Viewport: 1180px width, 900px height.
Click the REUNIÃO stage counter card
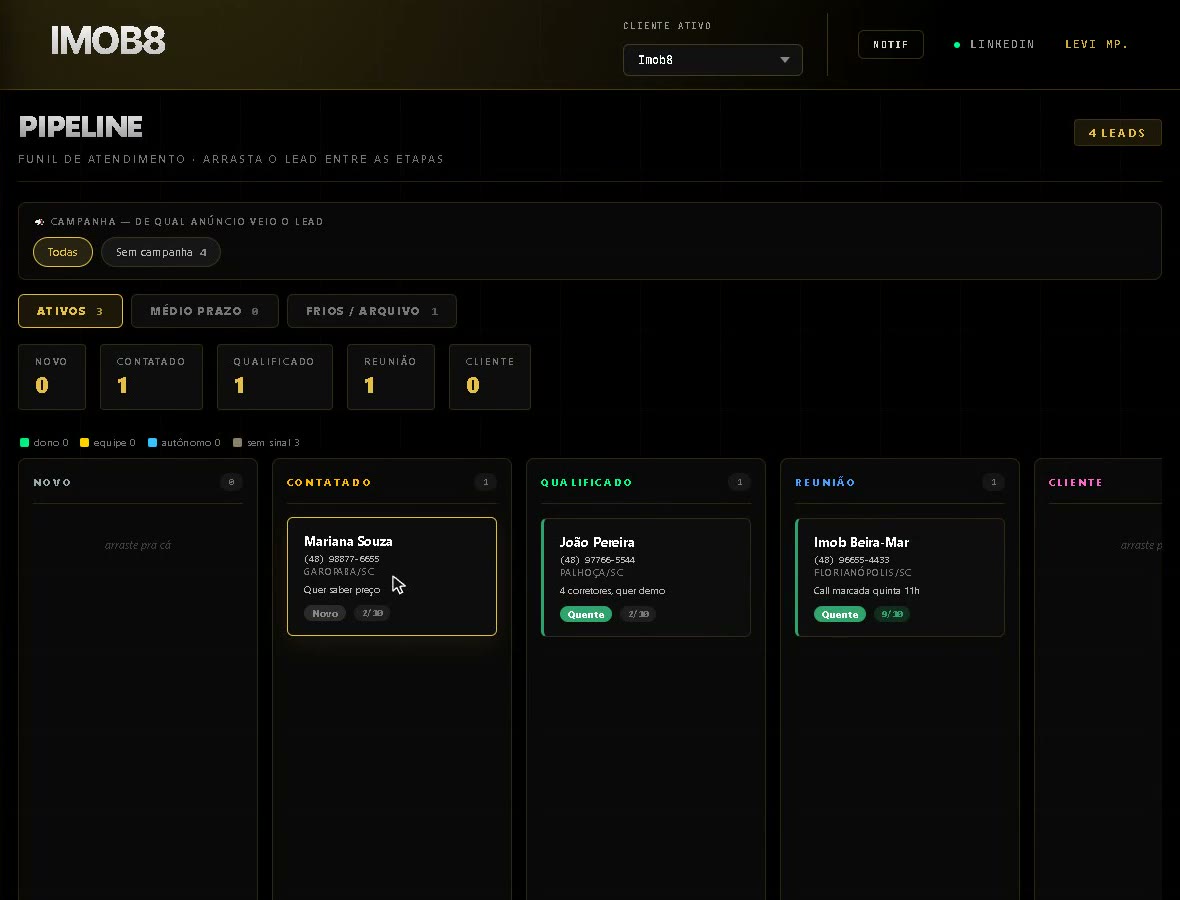(x=391, y=377)
